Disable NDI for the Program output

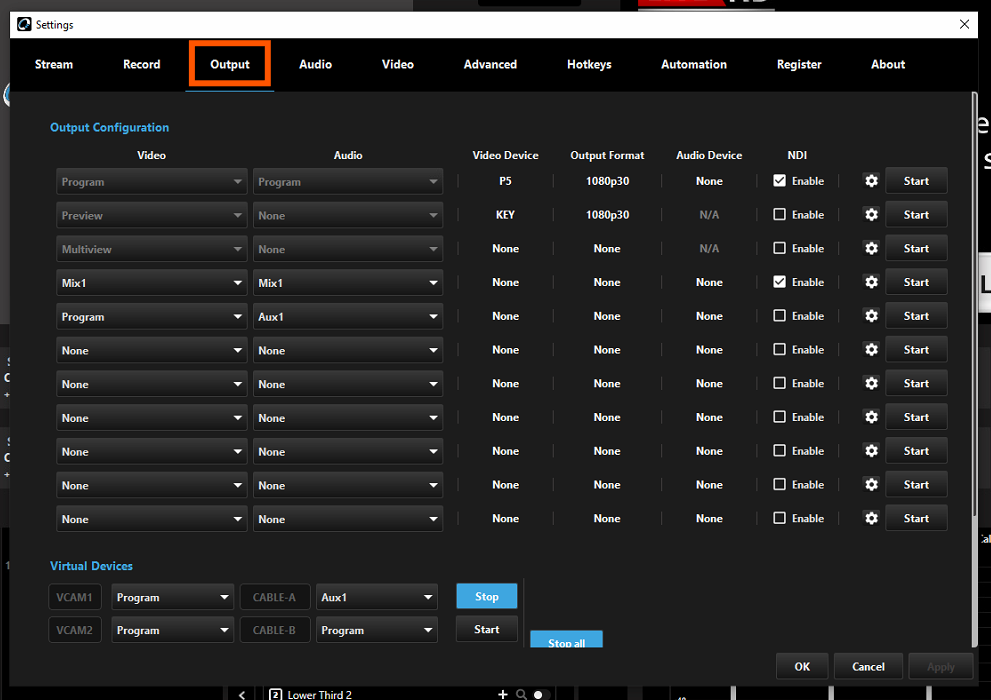780,181
